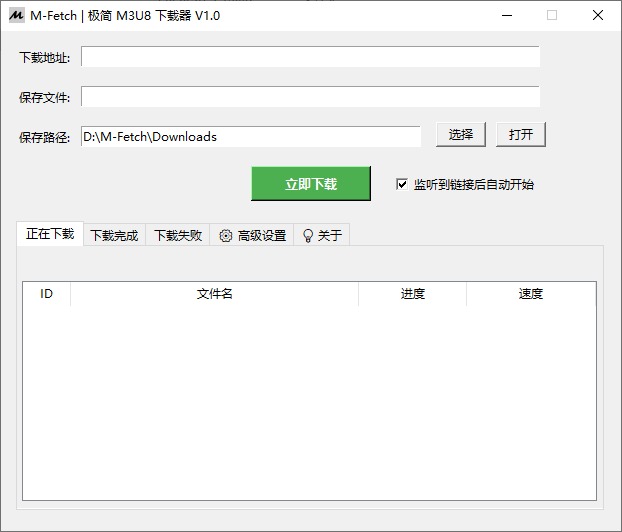Open the 下载失败 tab
This screenshot has width=622, height=532.
pyautogui.click(x=178, y=235)
